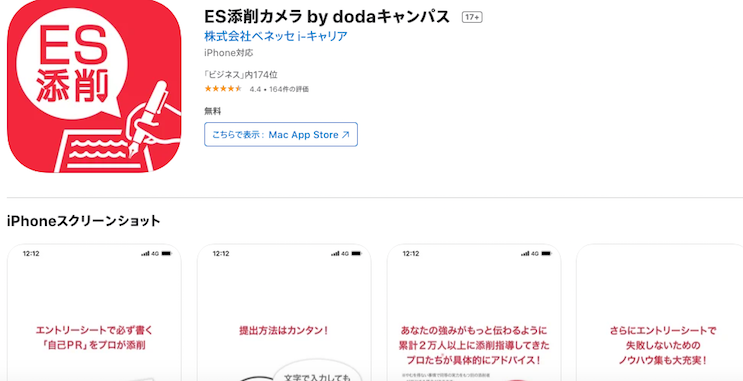
Task: Click the ES添削カメラ by dodaキャンパス title
Action: pos(327,17)
